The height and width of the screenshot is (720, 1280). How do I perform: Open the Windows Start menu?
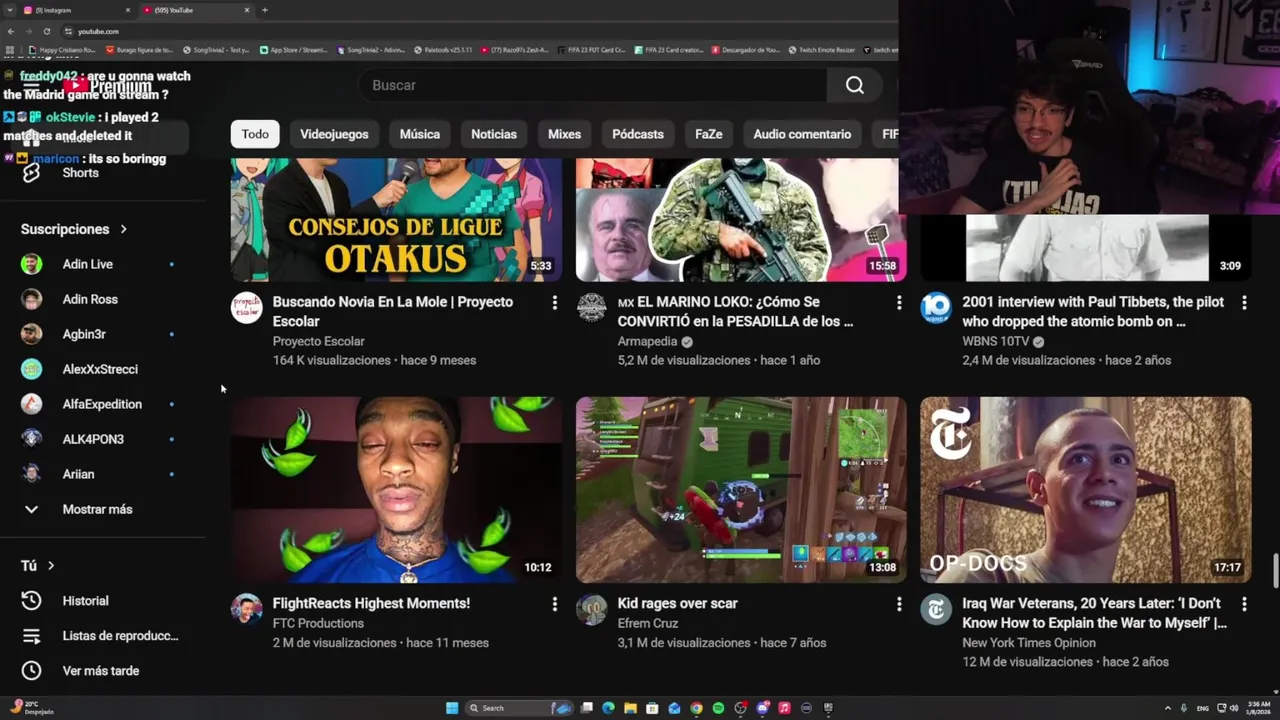452,708
